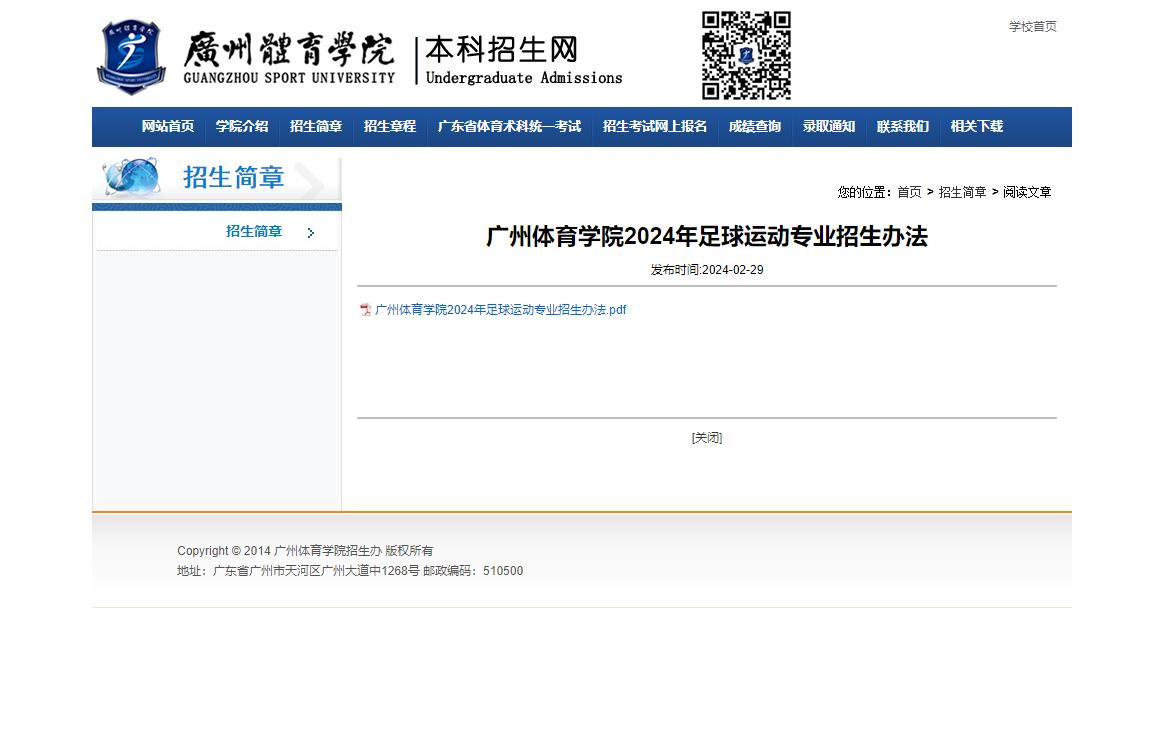Open the 录取通知 navigation item
This screenshot has width=1150, height=750.
tap(828, 127)
